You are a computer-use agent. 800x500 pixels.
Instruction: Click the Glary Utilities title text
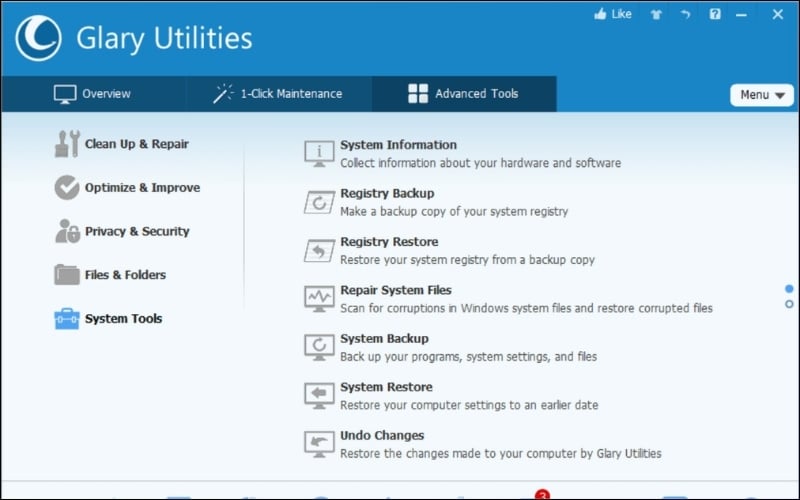tap(164, 39)
